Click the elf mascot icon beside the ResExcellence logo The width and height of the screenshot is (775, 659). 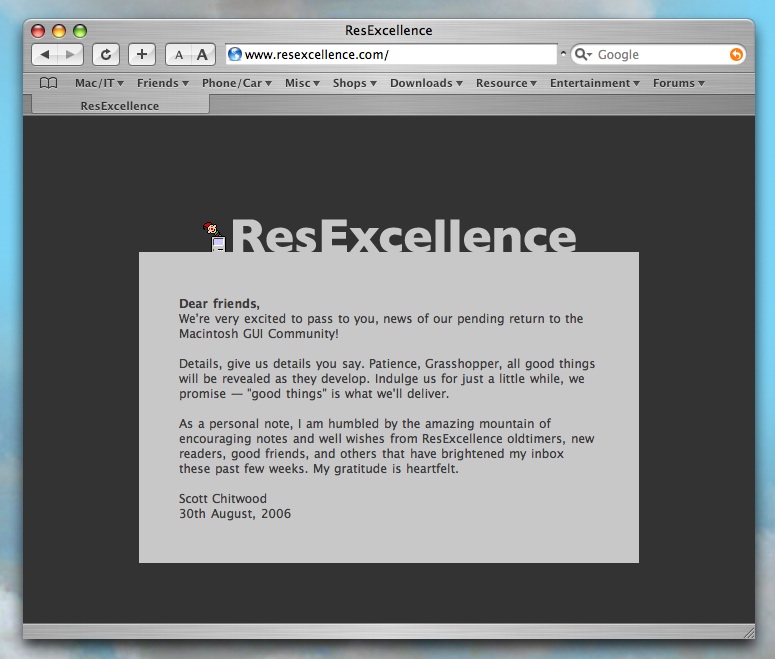pyautogui.click(x=214, y=236)
